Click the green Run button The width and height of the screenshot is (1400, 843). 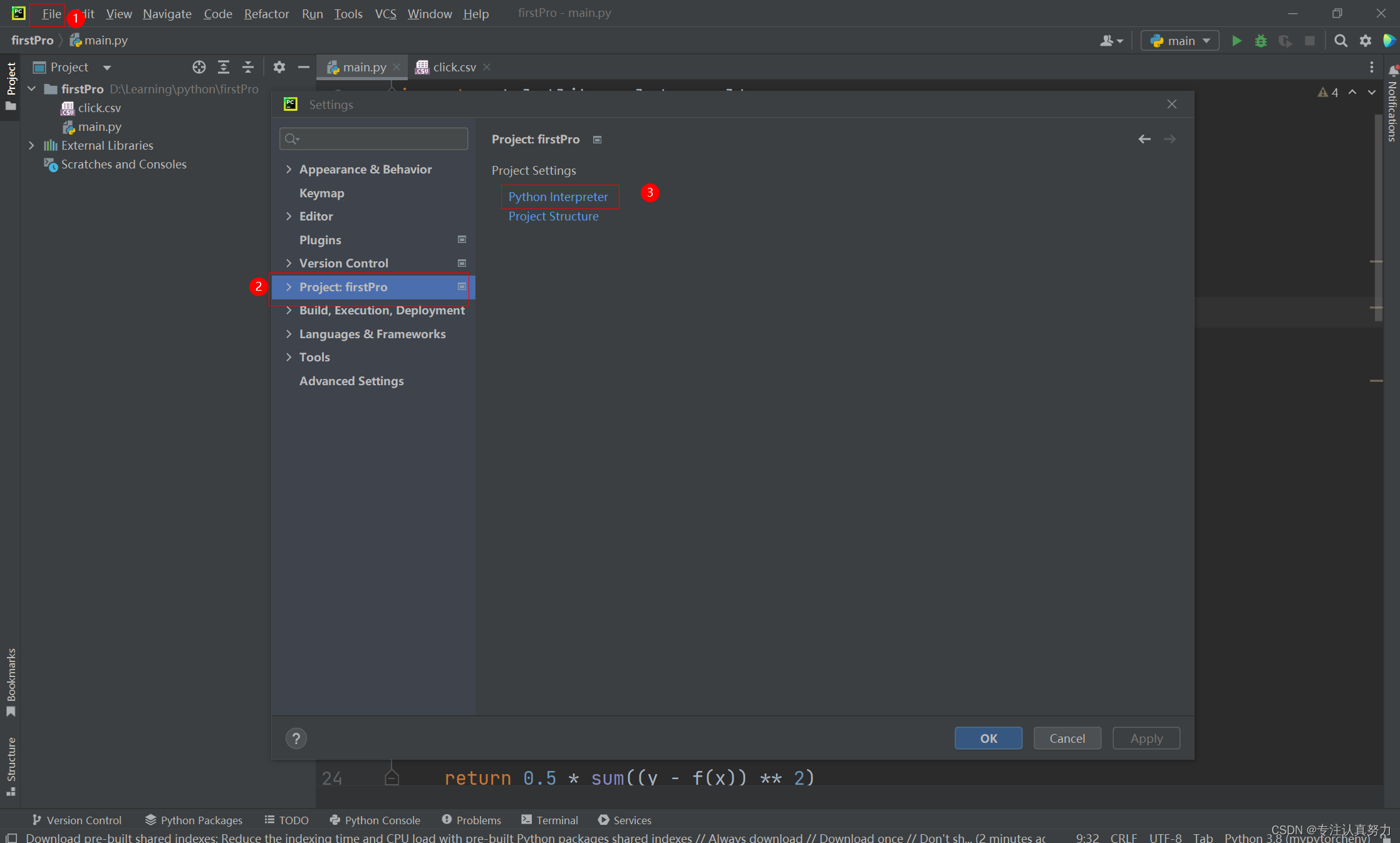click(1237, 41)
